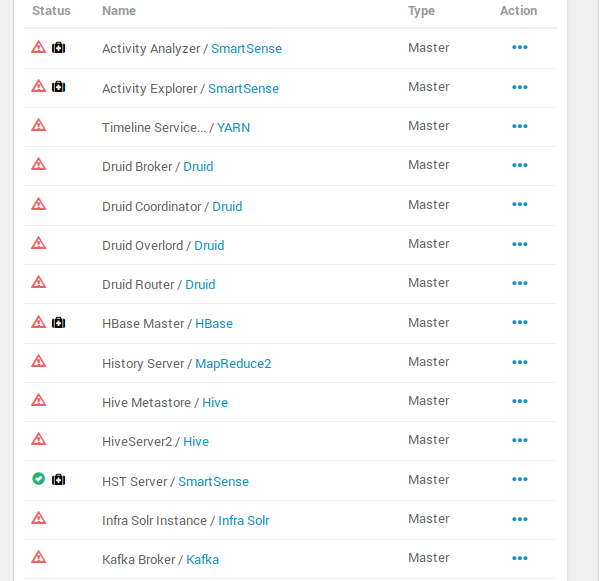Open the action menu for Timeline Service
Viewport: 602px width, 581px height.
(519, 126)
